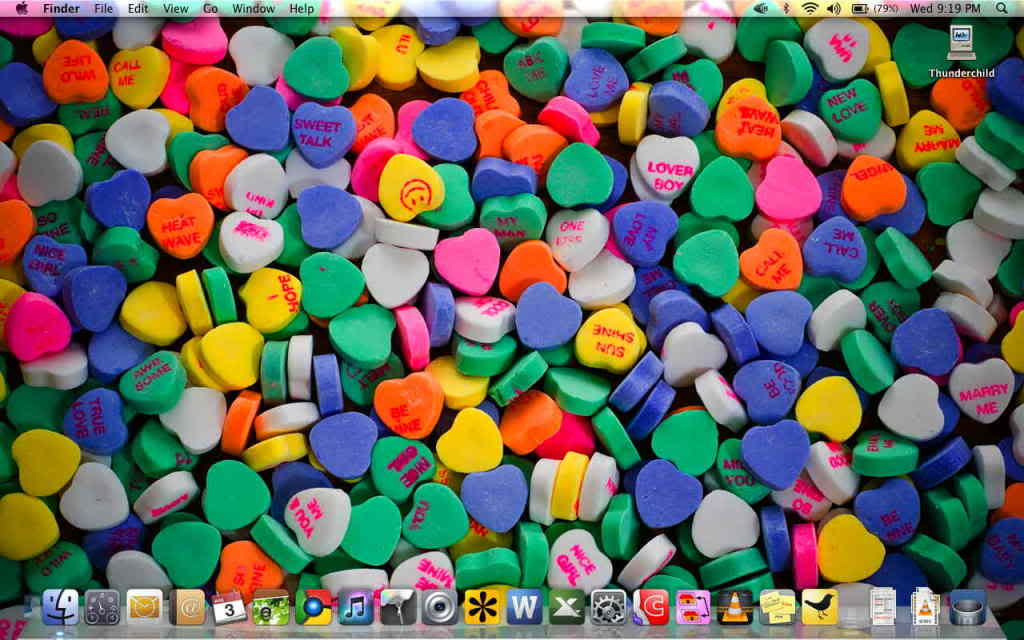Open the Go menu
Image resolution: width=1024 pixels, height=640 pixels.
(x=210, y=8)
